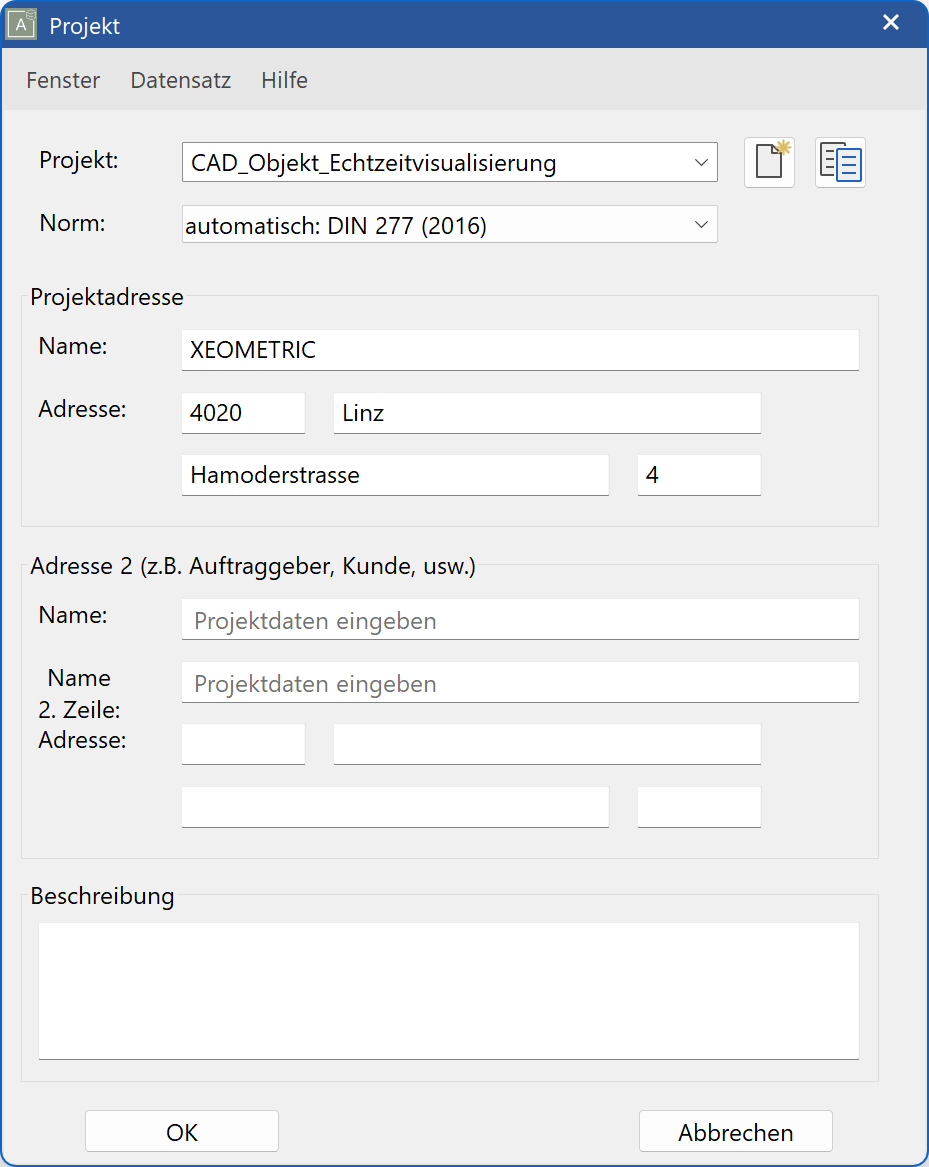
Task: Click the empty Adresse 2 postal code field
Action: pos(243,745)
